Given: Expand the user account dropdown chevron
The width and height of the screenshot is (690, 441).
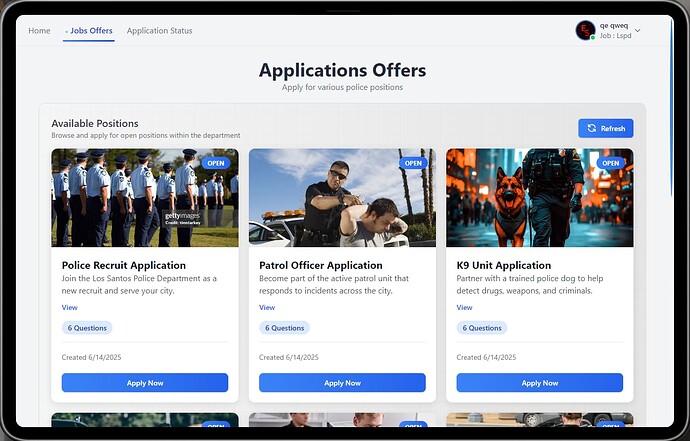Looking at the screenshot, I should pyautogui.click(x=638, y=31).
